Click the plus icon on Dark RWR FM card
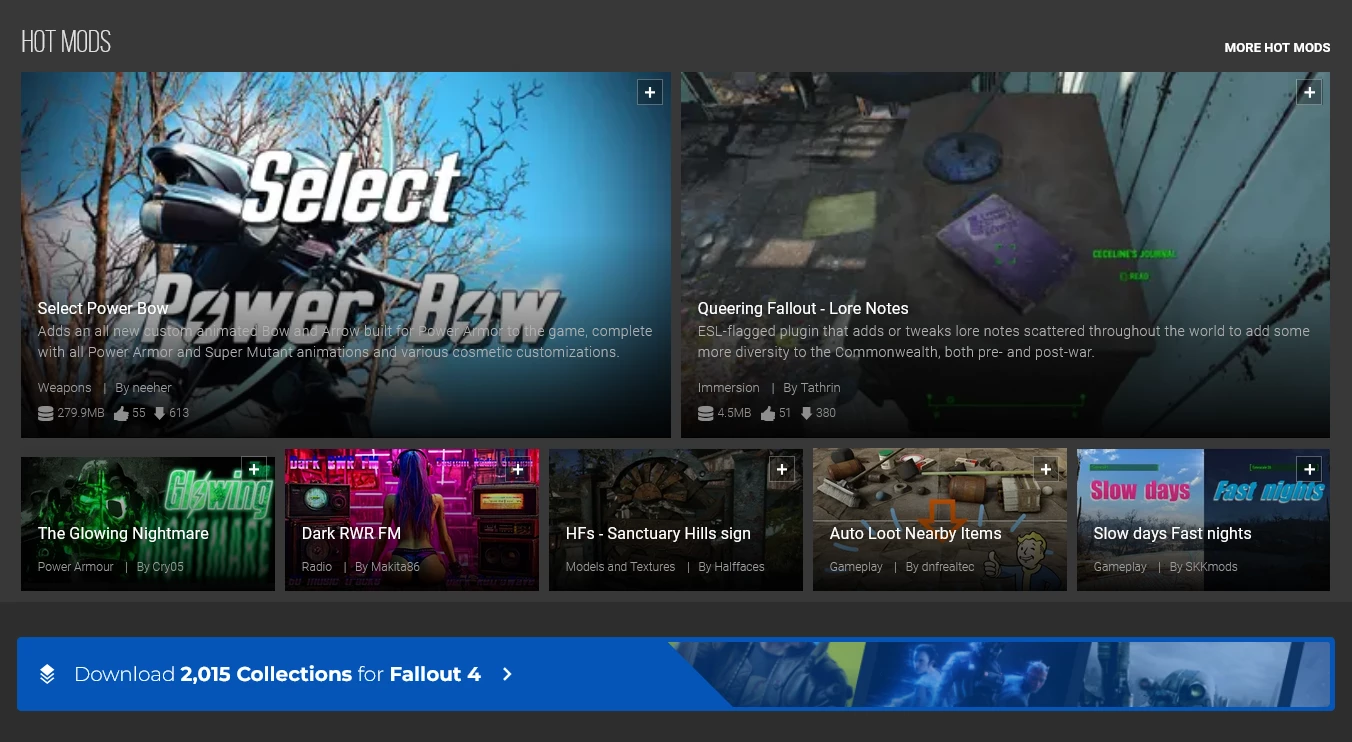 pos(518,469)
